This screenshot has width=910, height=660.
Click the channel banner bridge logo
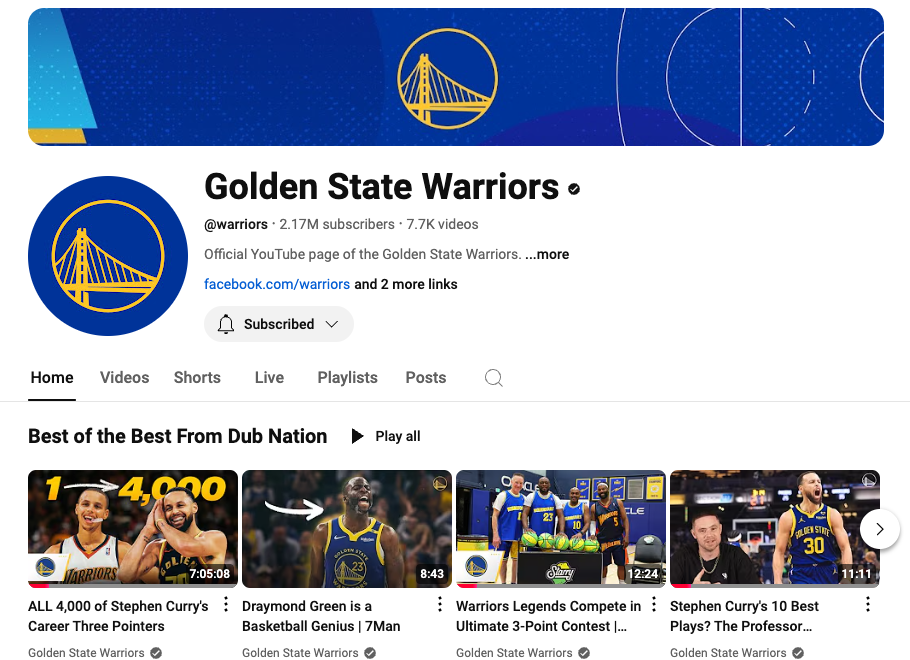(x=447, y=78)
